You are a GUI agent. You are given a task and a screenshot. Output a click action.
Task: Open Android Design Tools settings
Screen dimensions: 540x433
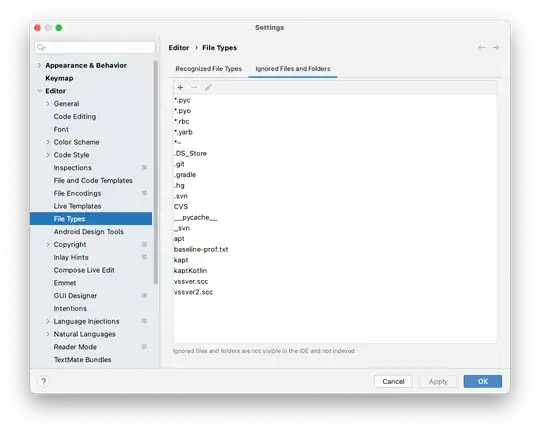pos(89,232)
